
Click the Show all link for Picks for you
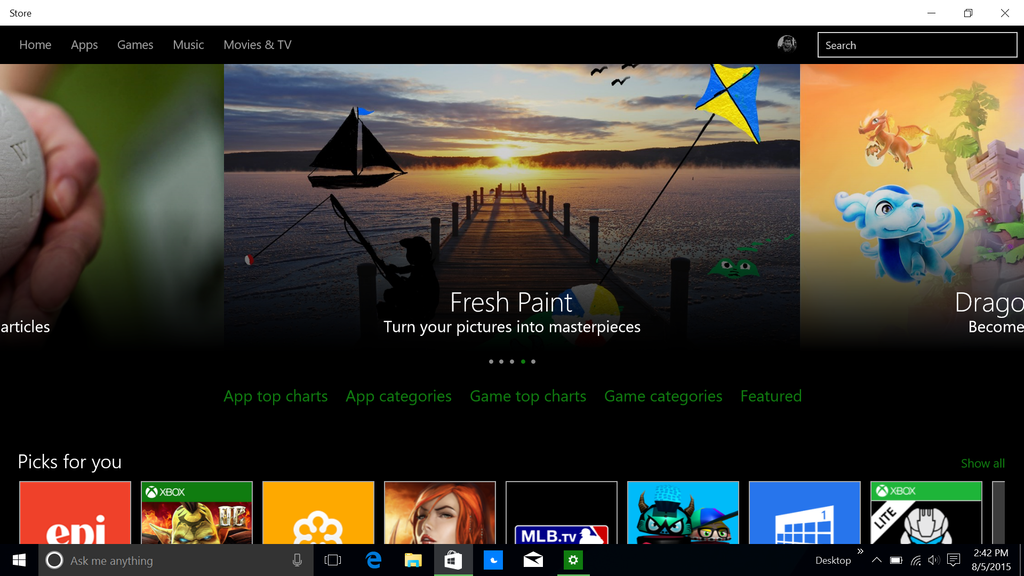[x=982, y=463]
